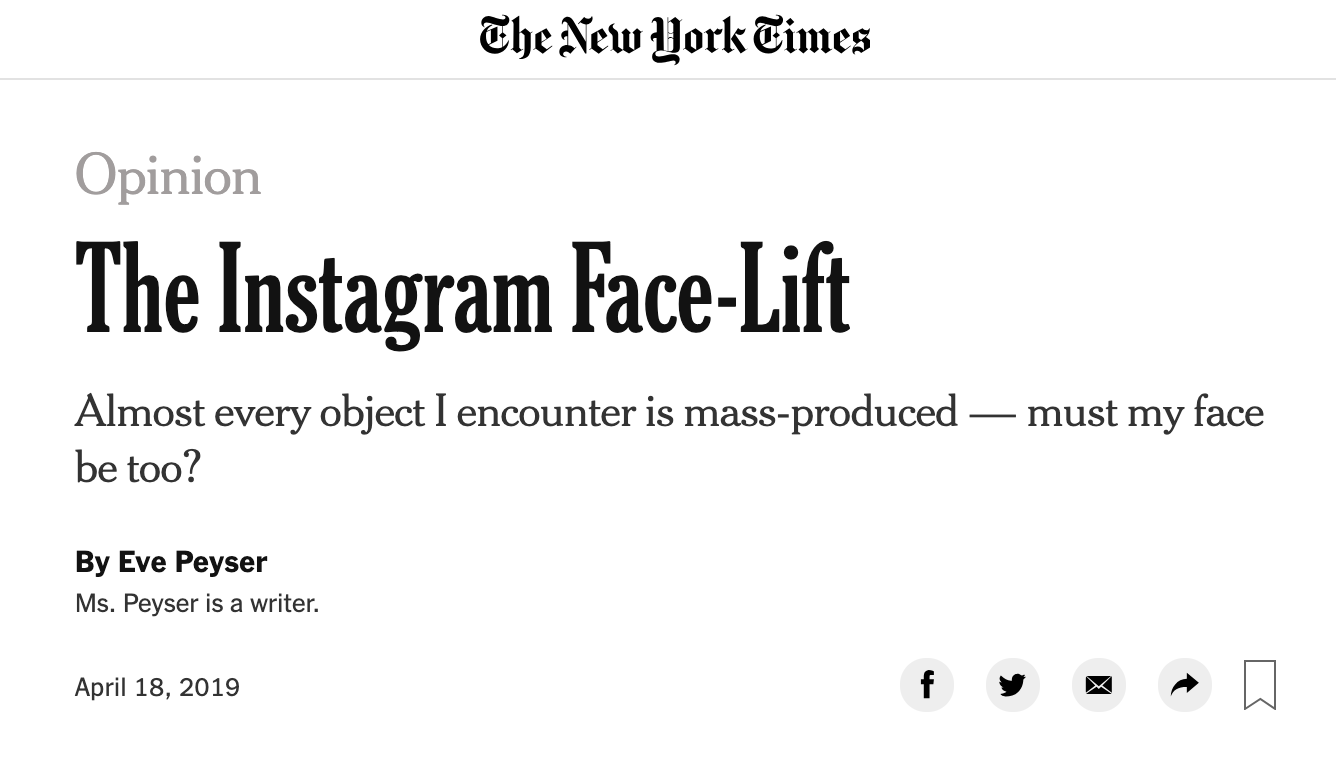Click the phrase mass-produced in the summary
This screenshot has width=1336, height=760.
[820, 413]
